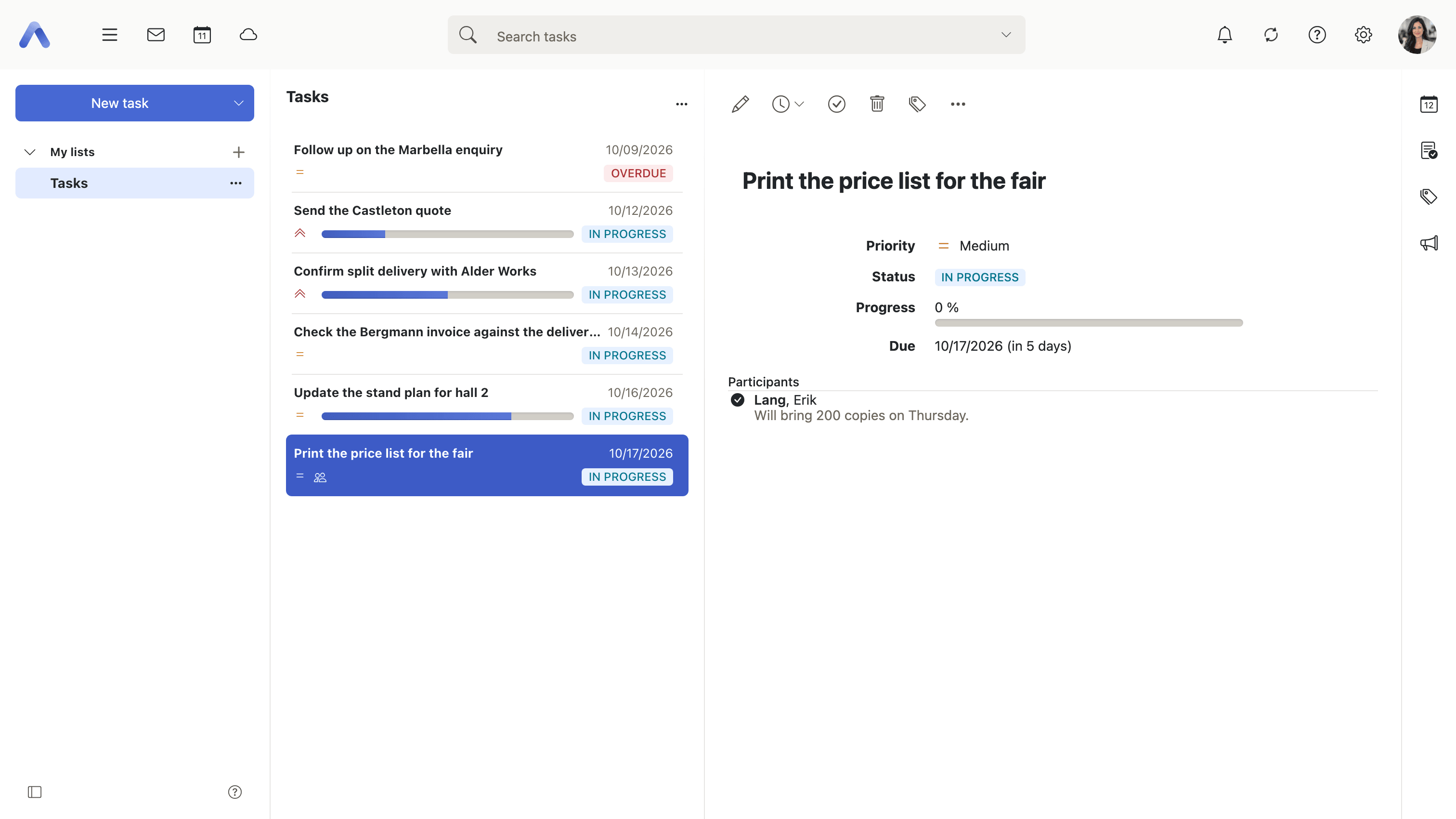Expand the search options dropdown arrow
The height and width of the screenshot is (819, 1456).
(x=1006, y=35)
